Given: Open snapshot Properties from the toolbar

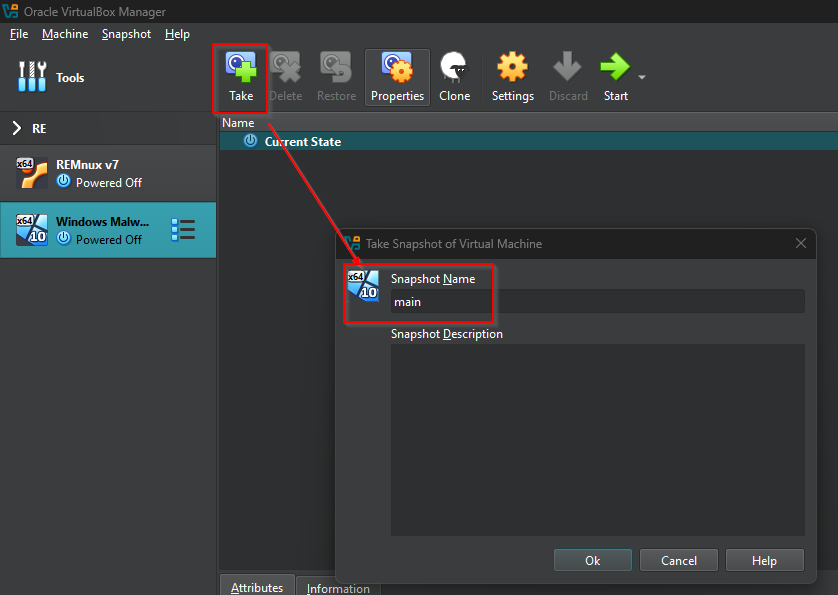Looking at the screenshot, I should (397, 78).
